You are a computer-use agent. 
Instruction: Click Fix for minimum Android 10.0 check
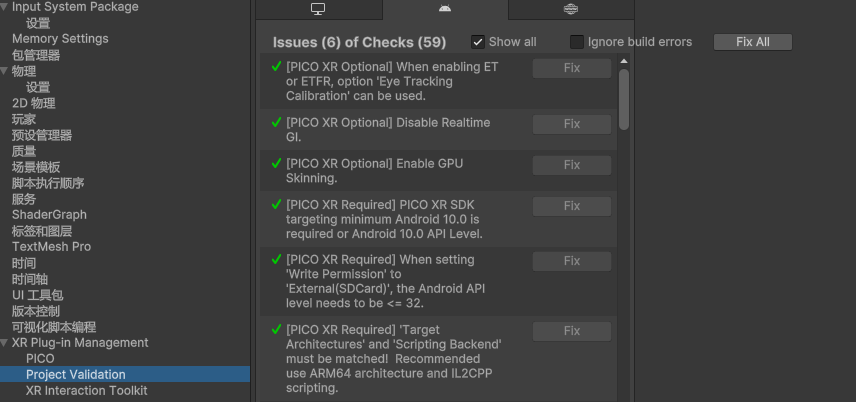point(572,206)
